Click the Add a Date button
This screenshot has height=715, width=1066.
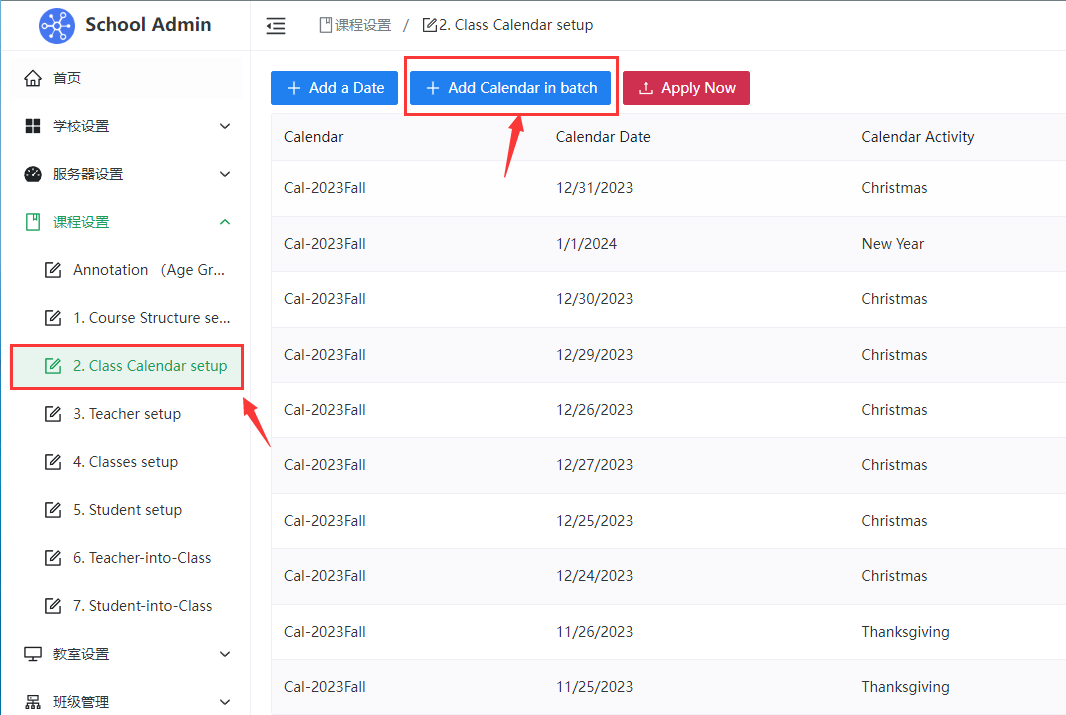coord(335,88)
